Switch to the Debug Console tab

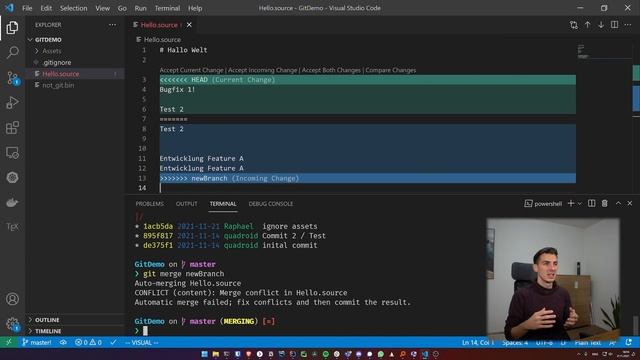(271, 204)
